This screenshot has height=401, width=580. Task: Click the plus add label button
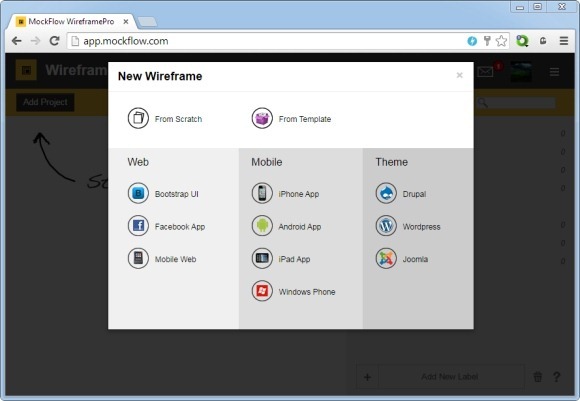pos(367,377)
